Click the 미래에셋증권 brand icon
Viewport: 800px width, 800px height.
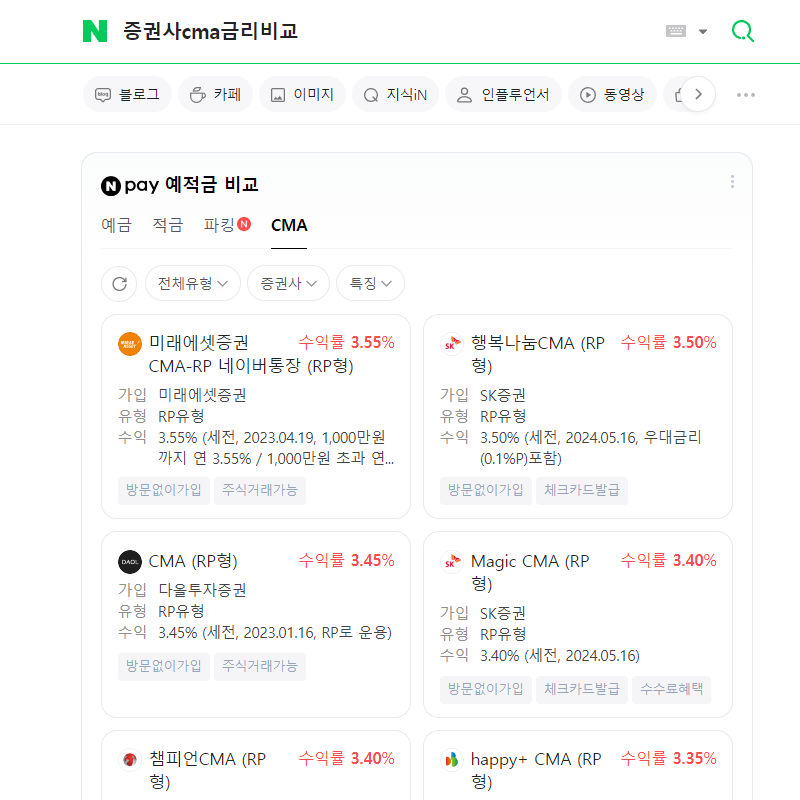tap(128, 342)
